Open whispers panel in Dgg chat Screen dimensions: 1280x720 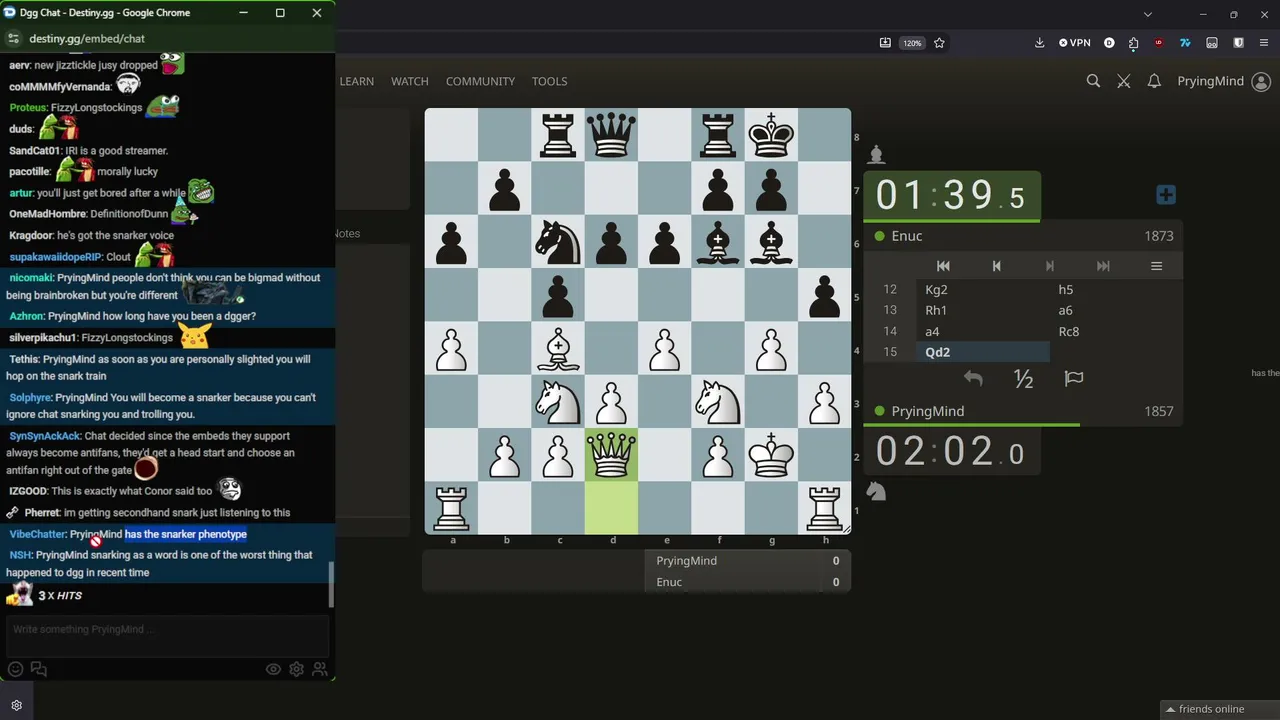coord(39,669)
